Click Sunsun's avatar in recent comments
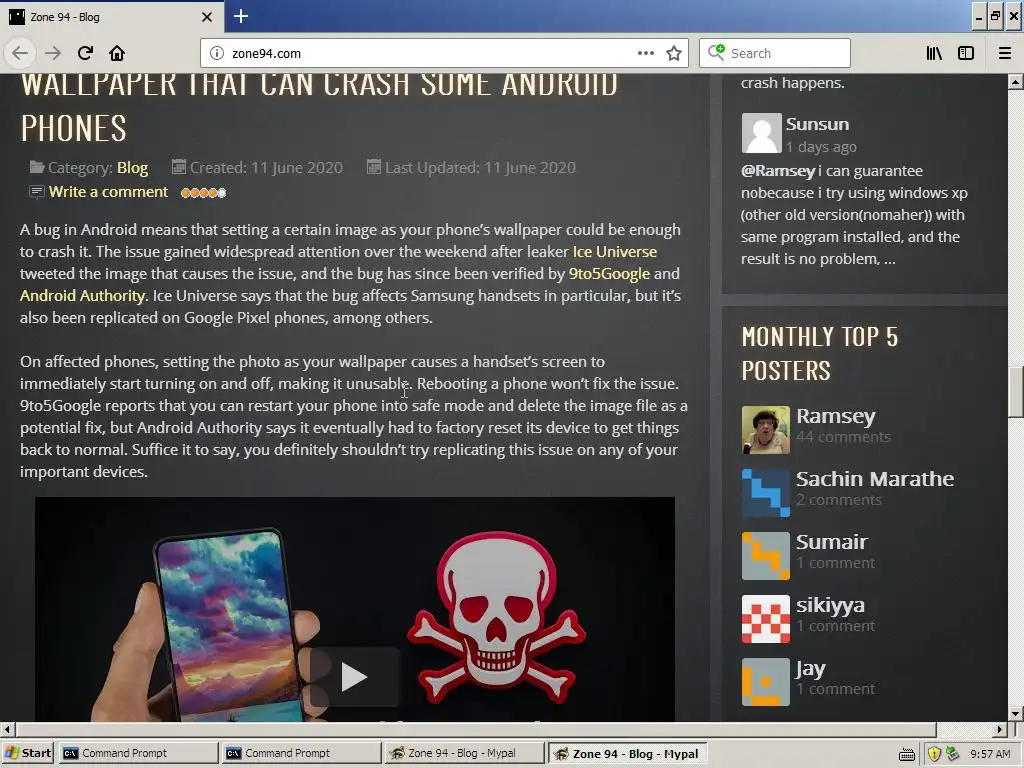The image size is (1024, 768). 761,133
